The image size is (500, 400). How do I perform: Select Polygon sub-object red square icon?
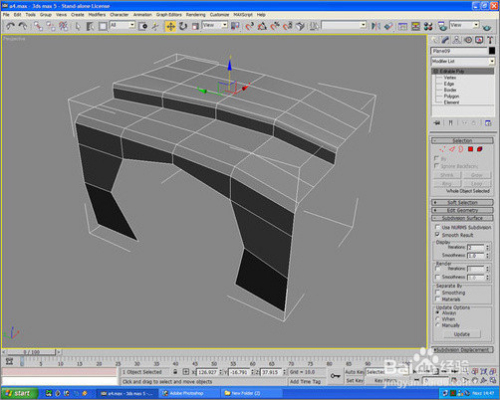pos(470,149)
